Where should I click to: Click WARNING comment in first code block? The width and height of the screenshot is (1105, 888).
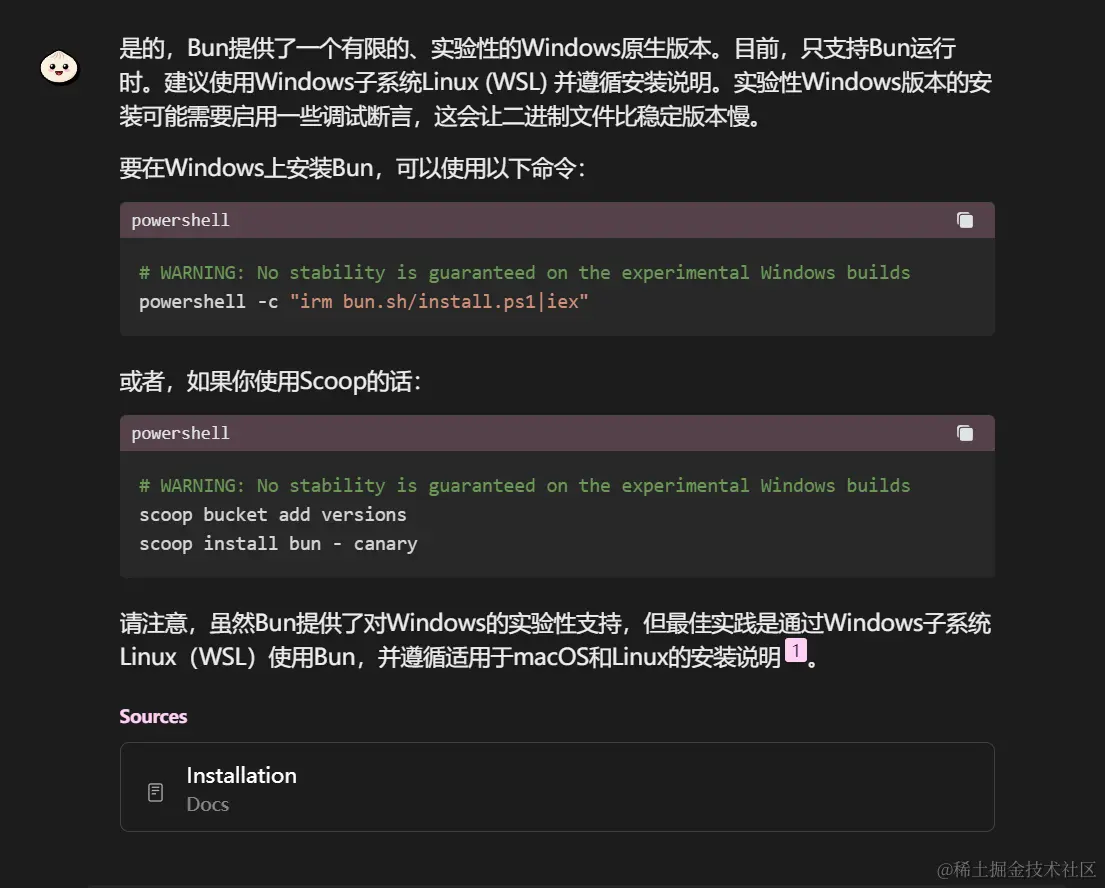(x=524, y=273)
